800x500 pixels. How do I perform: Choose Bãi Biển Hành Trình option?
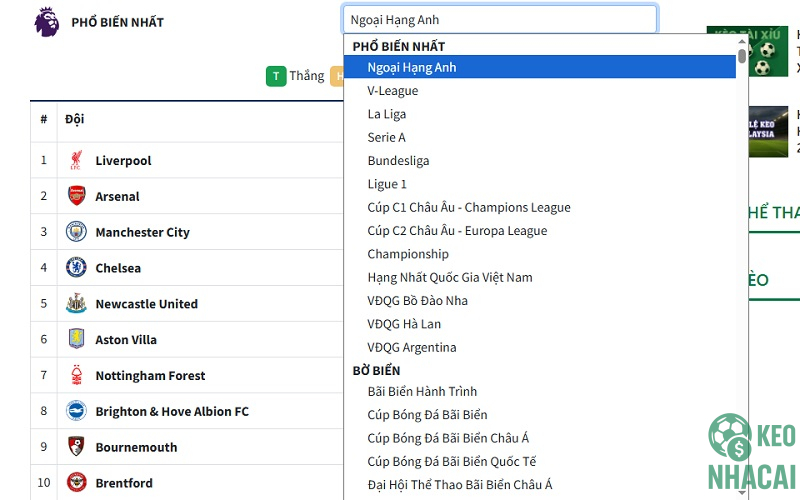(422, 392)
